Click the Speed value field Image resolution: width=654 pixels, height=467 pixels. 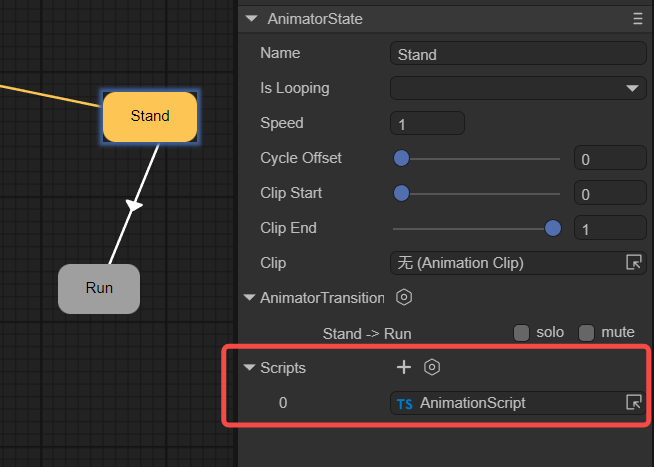point(427,124)
